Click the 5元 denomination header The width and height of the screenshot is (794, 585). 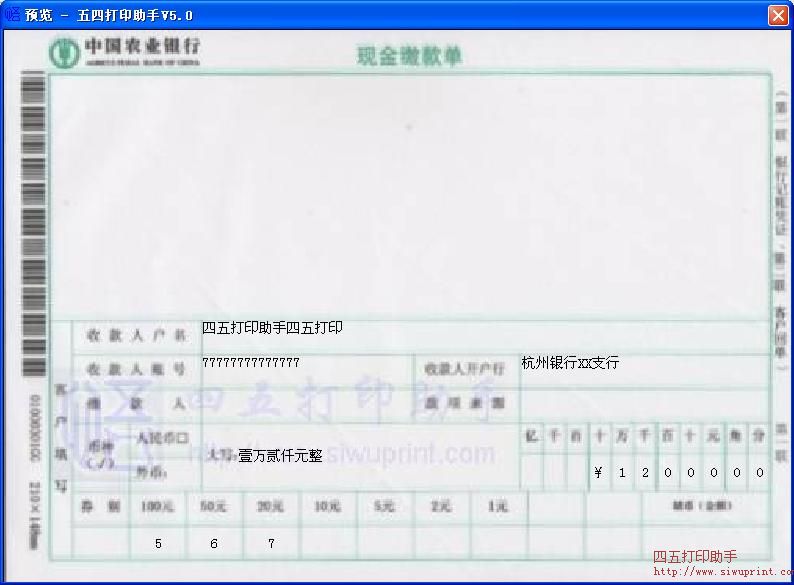[384, 506]
